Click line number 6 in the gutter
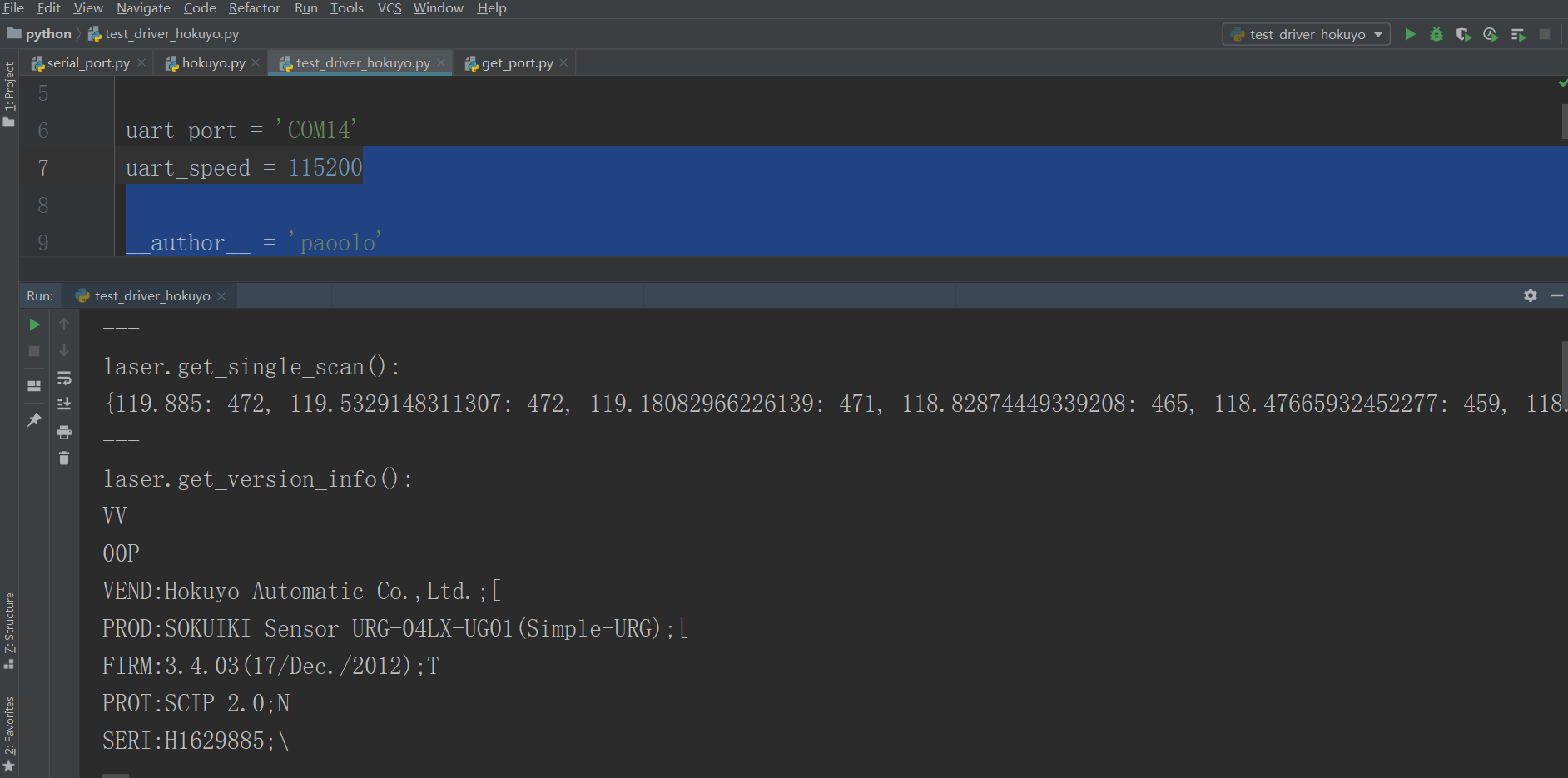 tap(43, 131)
